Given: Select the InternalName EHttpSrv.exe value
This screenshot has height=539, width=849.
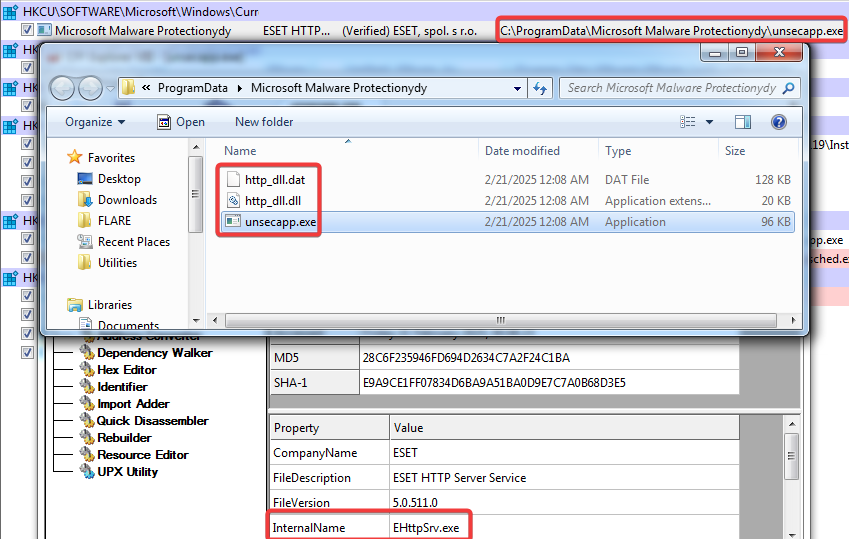Looking at the screenshot, I should click(426, 528).
